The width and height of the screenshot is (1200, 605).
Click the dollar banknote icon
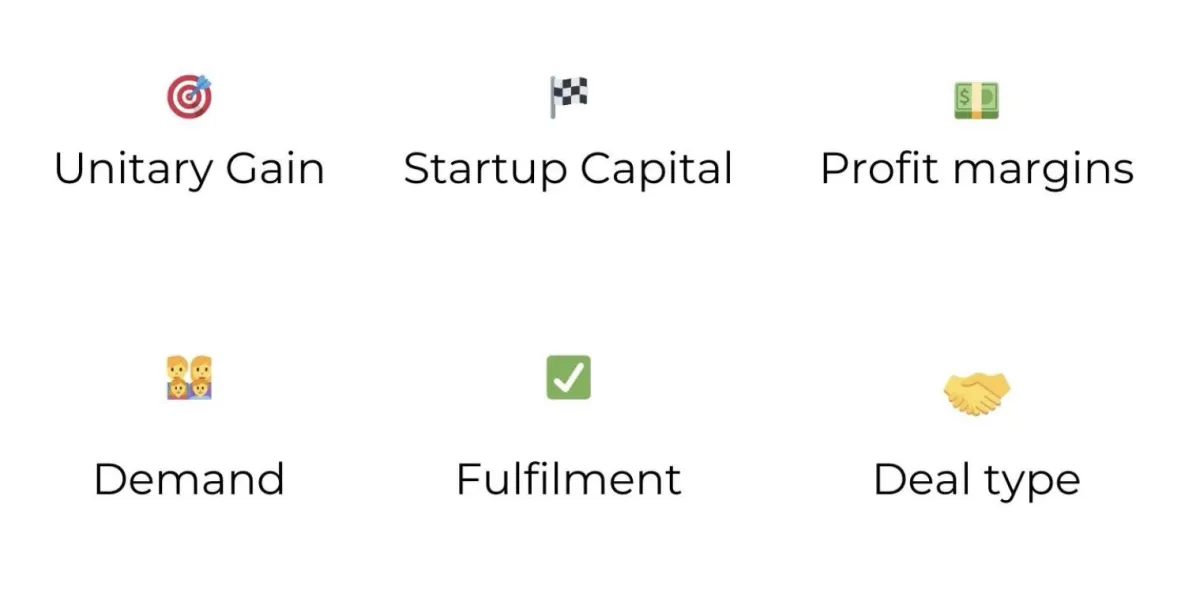point(977,100)
